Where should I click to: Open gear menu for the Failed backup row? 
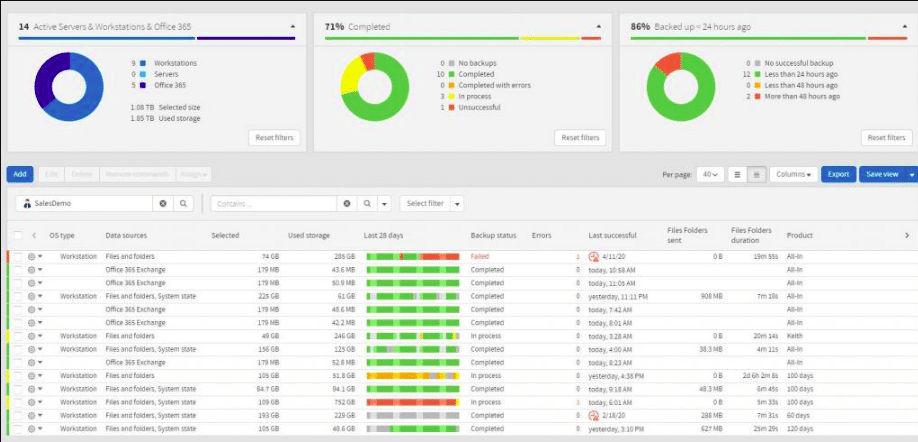pos(35,256)
